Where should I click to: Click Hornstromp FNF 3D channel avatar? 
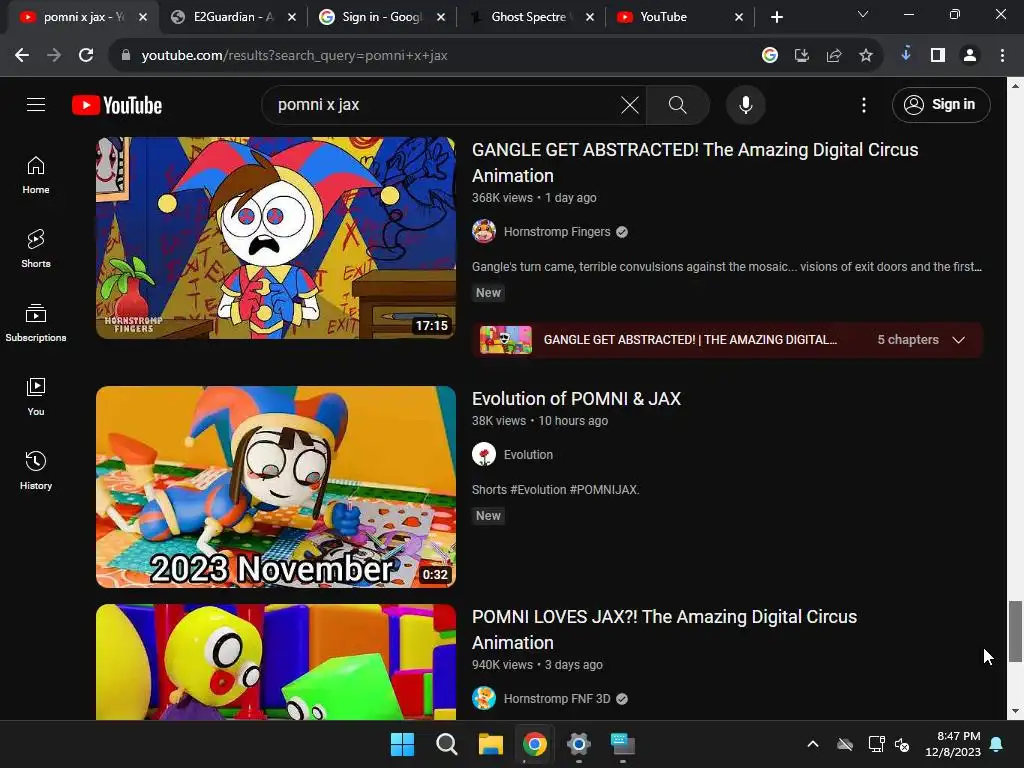[484, 698]
